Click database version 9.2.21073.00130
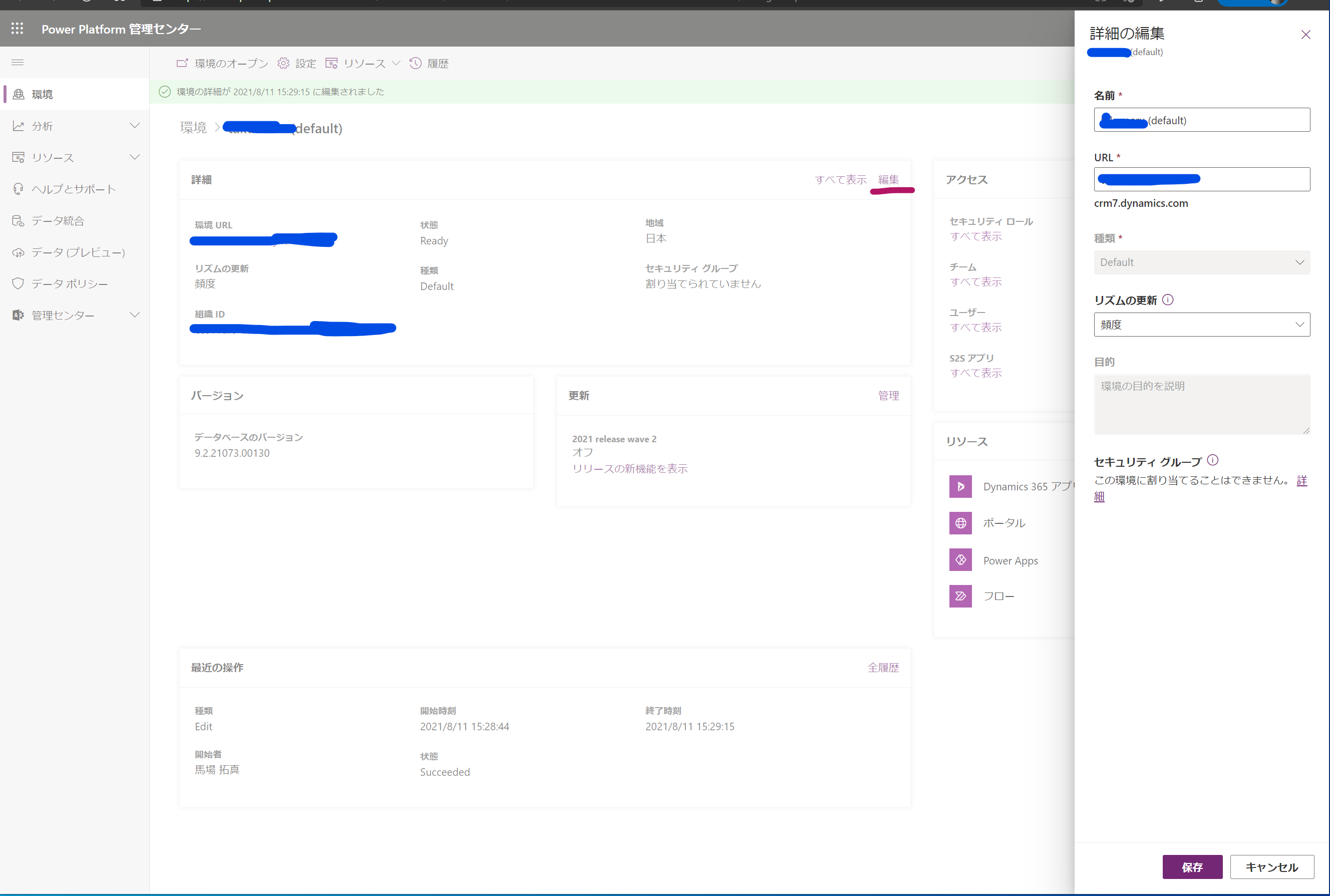1330x896 pixels. point(232,453)
